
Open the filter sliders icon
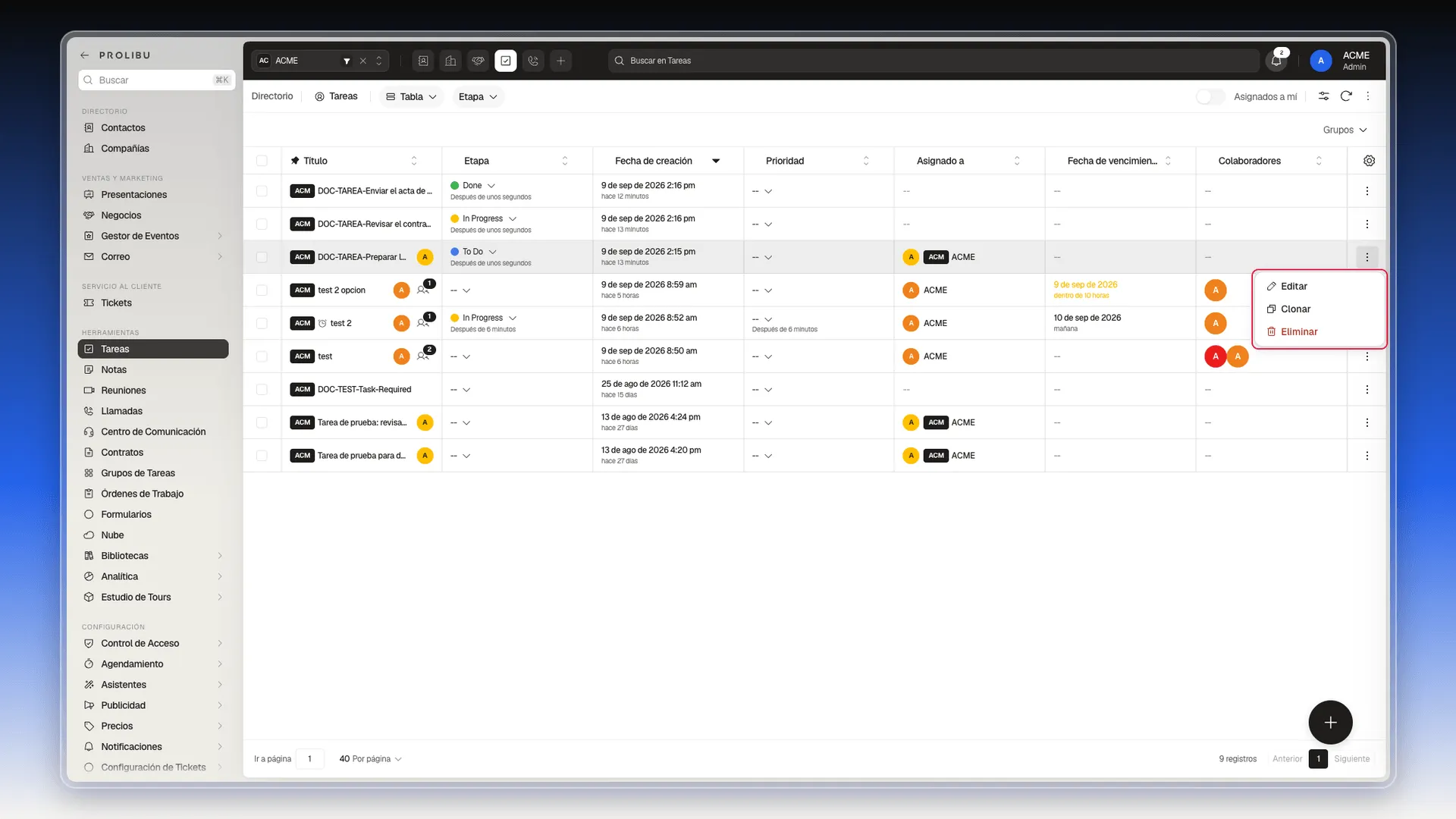(1323, 96)
